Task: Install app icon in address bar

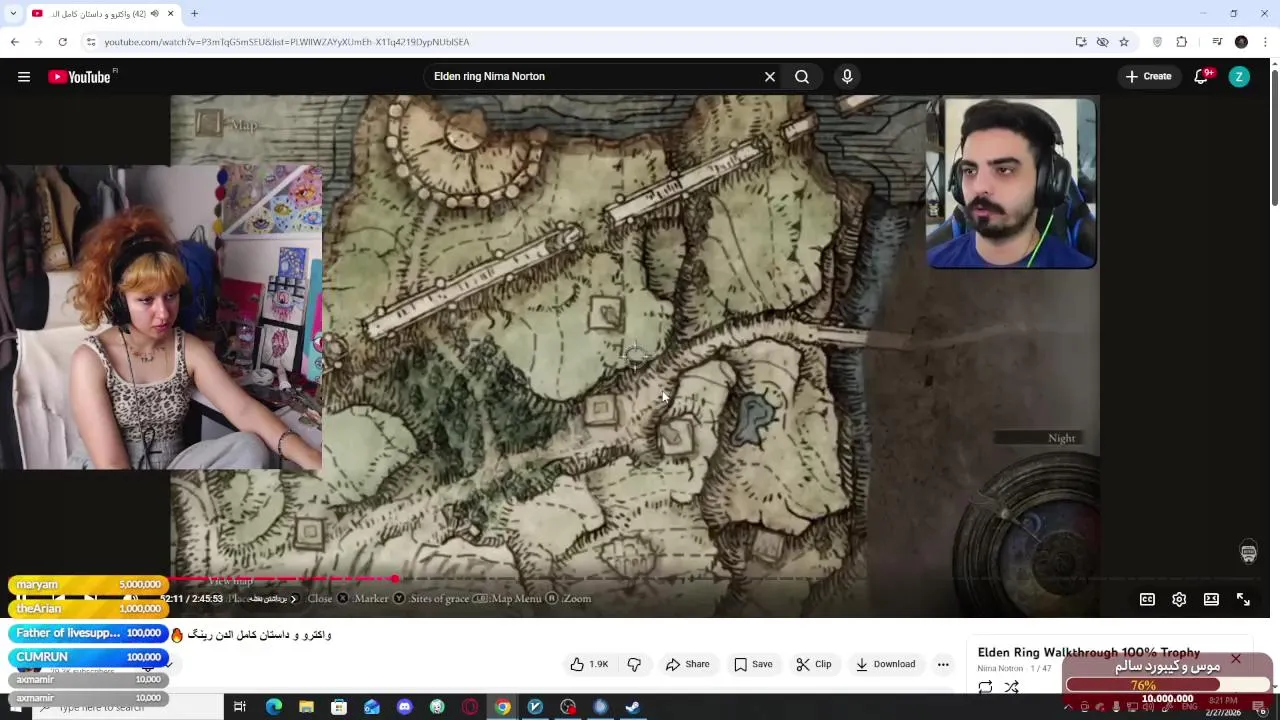Action: coord(1081,42)
